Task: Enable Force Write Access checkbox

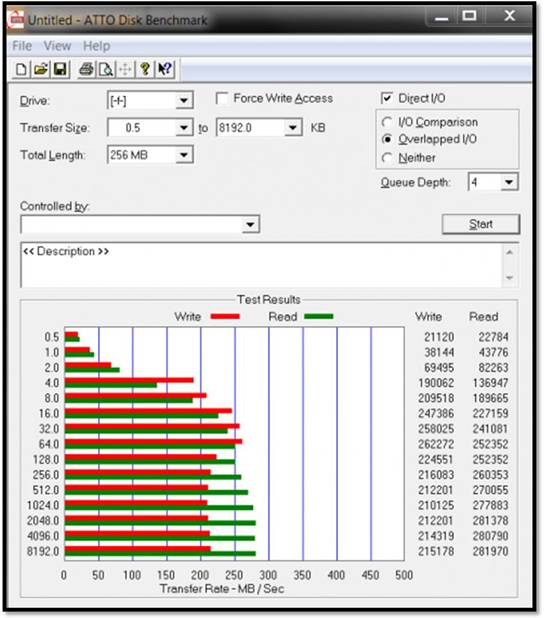Action: click(x=222, y=98)
